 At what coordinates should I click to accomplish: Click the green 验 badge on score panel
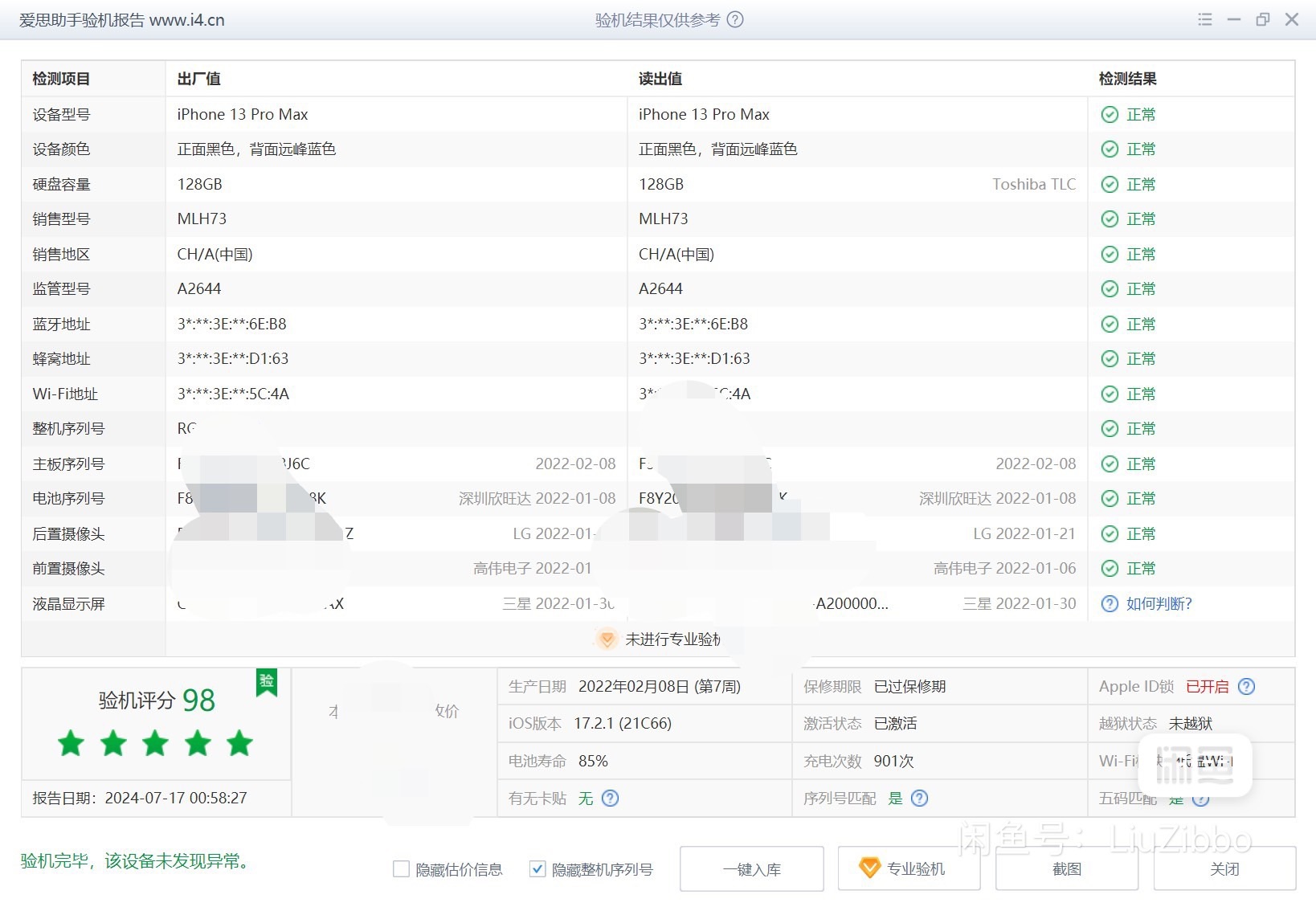pyautogui.click(x=267, y=682)
